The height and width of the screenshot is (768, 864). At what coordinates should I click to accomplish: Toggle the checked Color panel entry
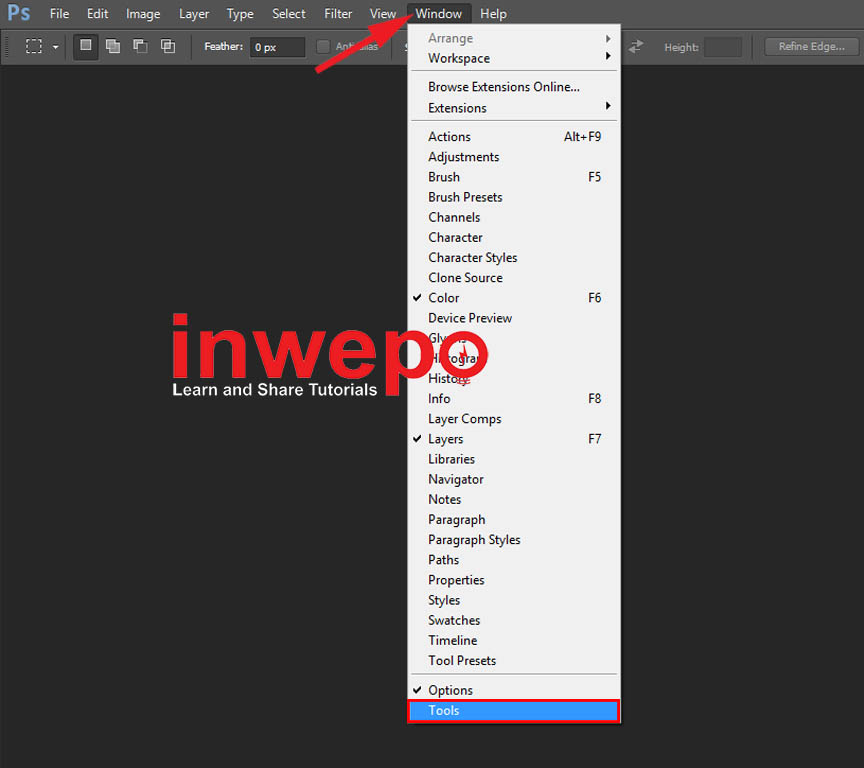(x=444, y=298)
